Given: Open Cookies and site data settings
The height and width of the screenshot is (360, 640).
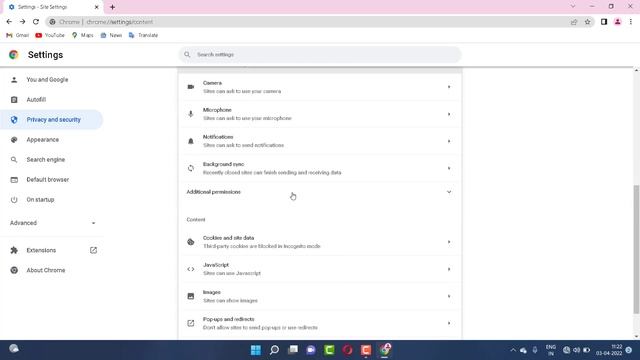Looking at the screenshot, I should pos(320,242).
